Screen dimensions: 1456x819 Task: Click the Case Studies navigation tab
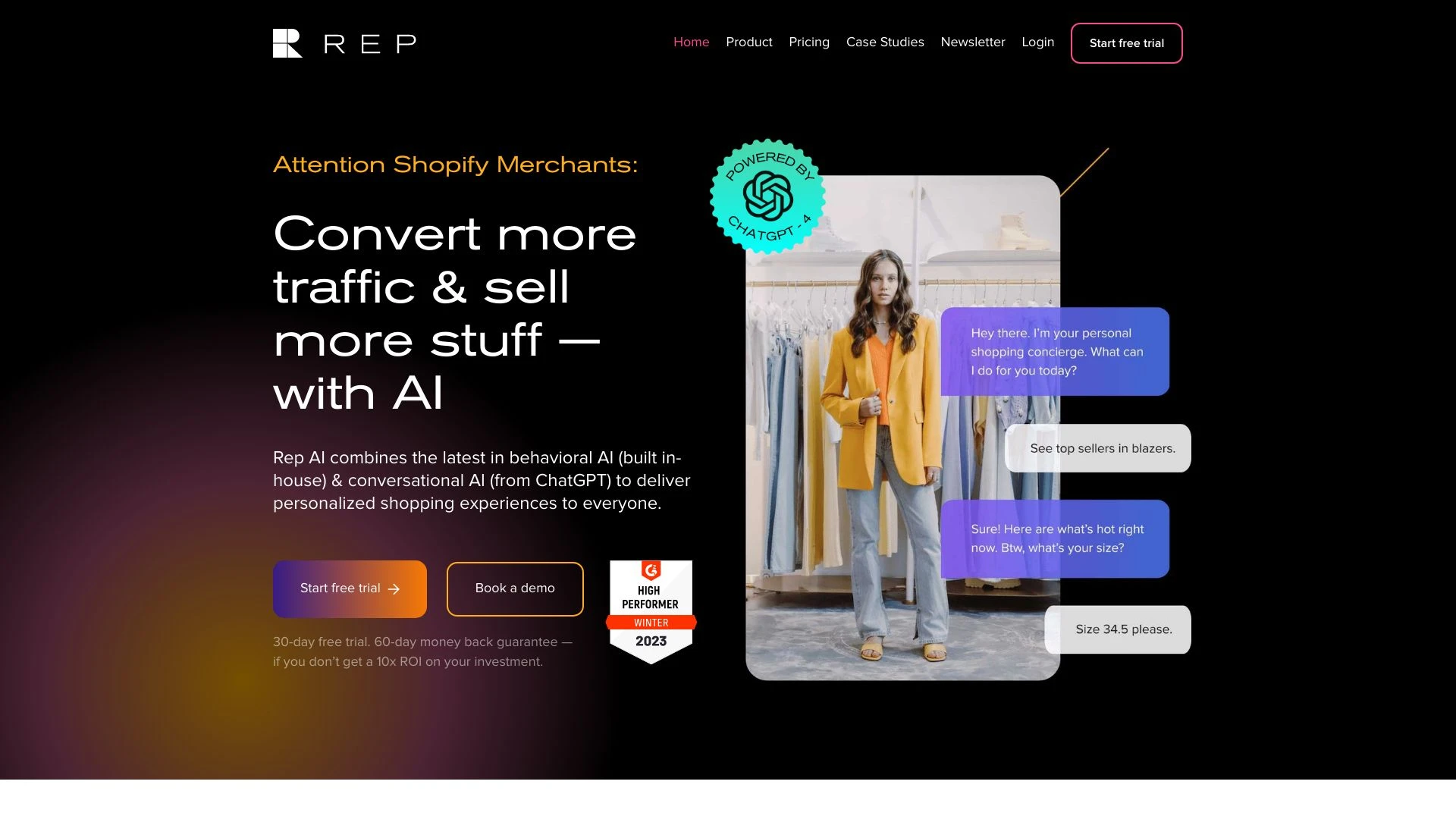pyautogui.click(x=885, y=42)
